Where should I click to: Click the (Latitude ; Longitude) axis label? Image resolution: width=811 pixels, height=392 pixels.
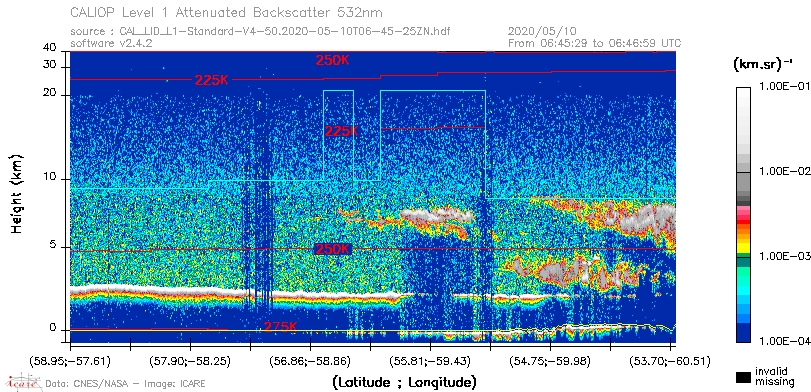pyautogui.click(x=404, y=383)
